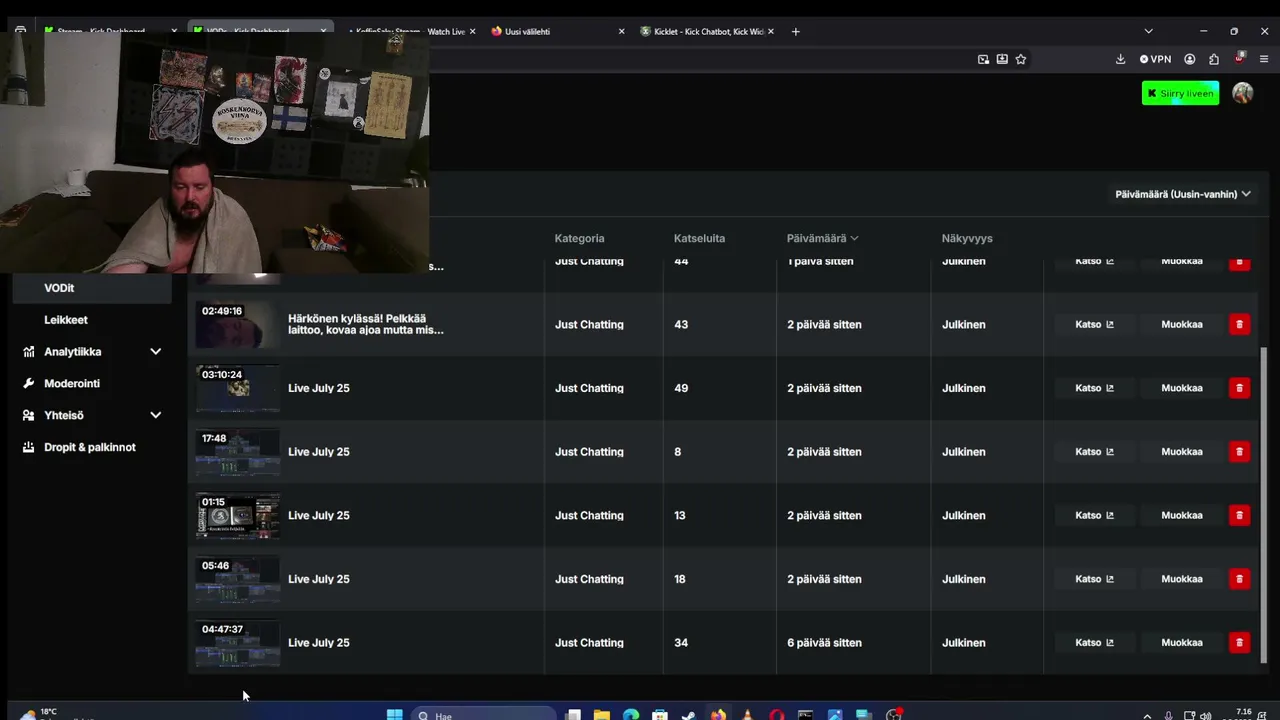Switch to the Watch Live stream tab

coord(410,31)
